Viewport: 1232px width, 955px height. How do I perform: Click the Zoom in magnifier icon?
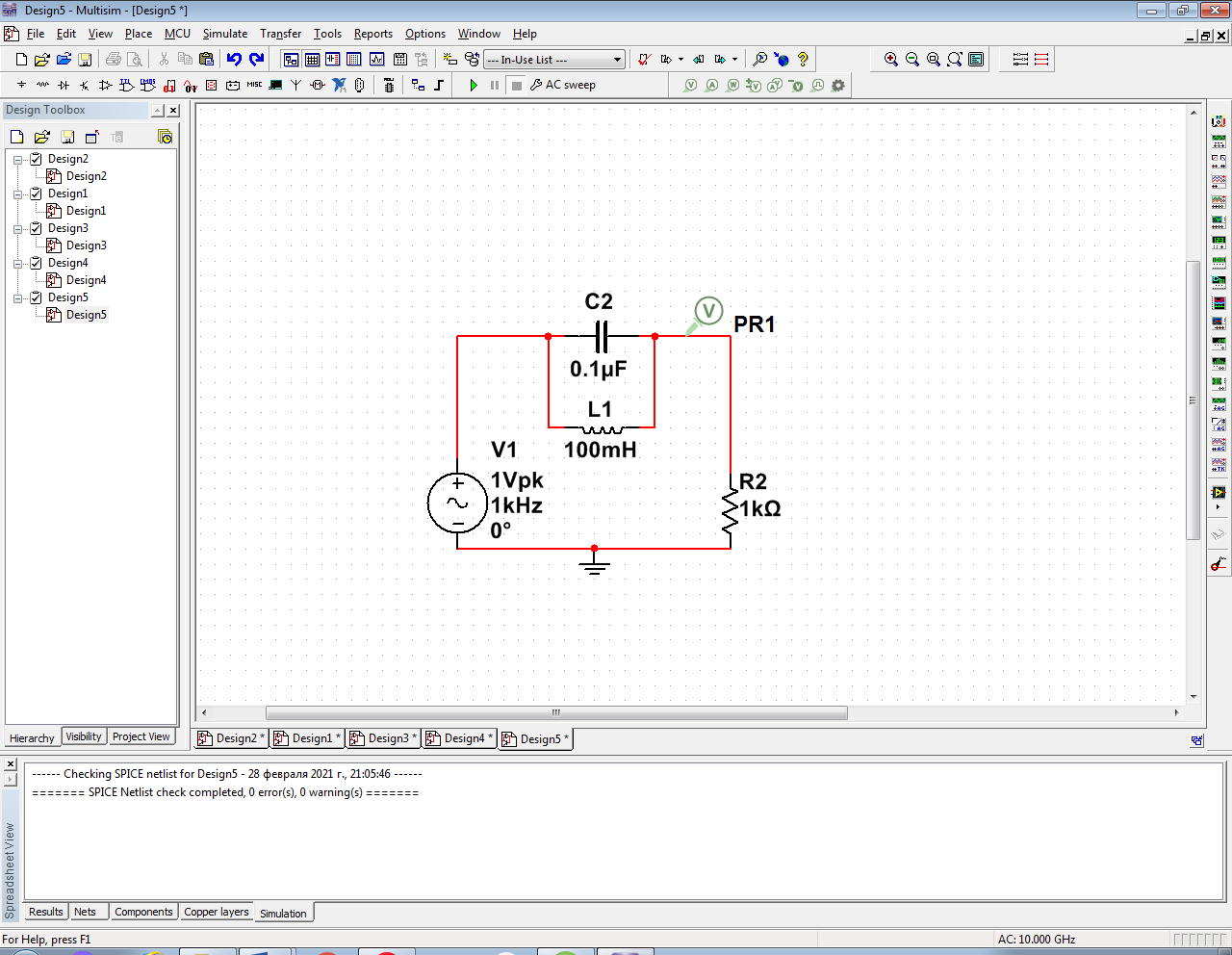pyautogui.click(x=891, y=60)
